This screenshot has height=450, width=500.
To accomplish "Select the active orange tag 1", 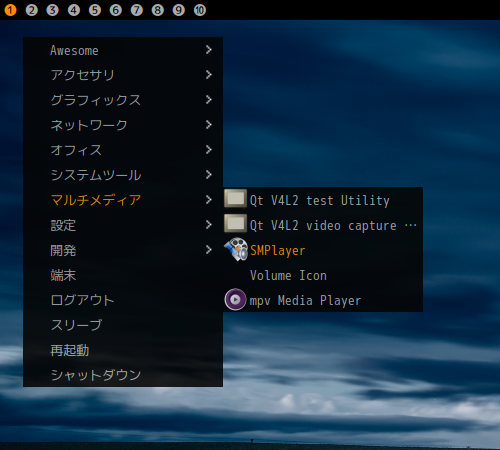I will 10,10.
